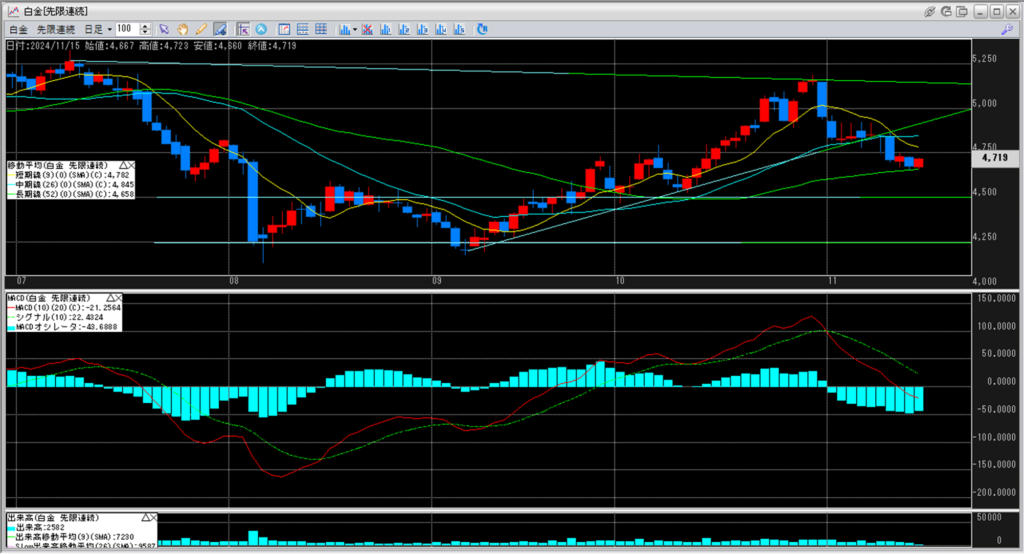Click the bar count field showing 100

pos(127,29)
